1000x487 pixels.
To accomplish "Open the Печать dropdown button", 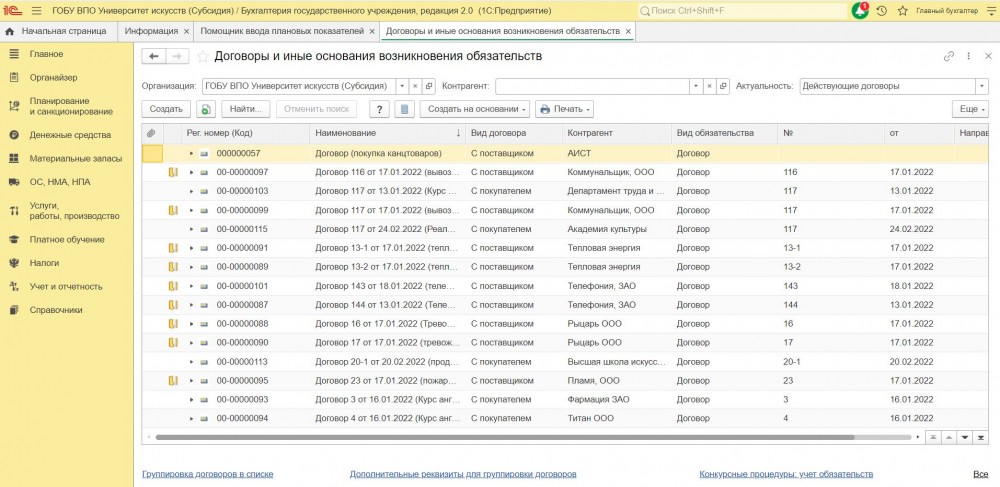I will [564, 109].
